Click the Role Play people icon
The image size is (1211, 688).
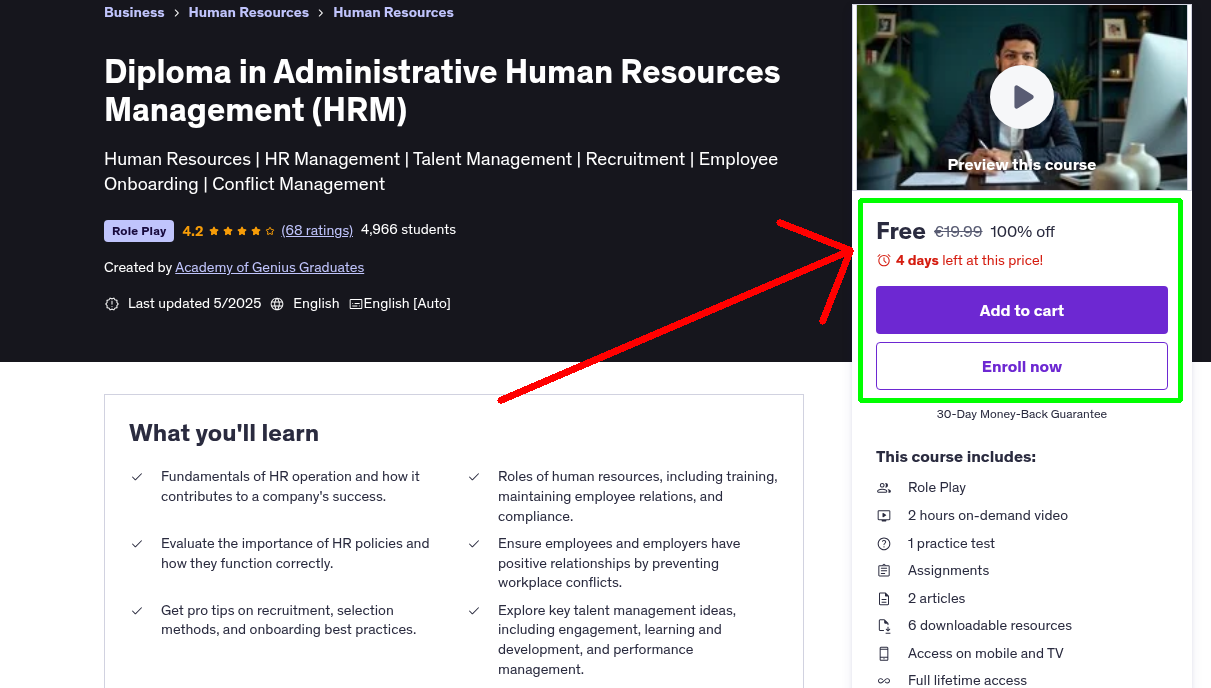coord(884,488)
